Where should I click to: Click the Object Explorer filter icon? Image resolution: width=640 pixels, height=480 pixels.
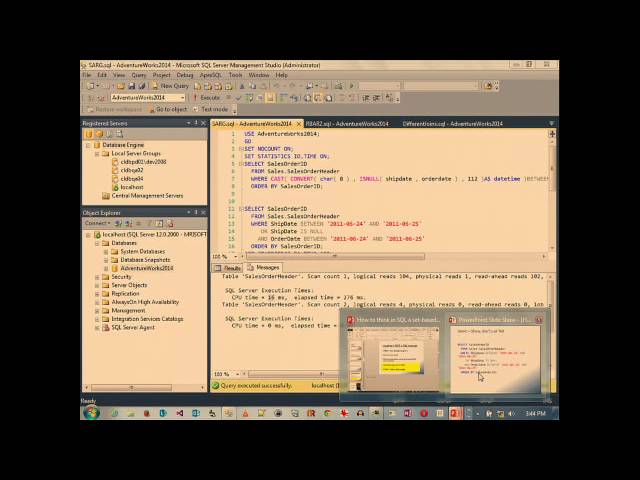[x=149, y=223]
